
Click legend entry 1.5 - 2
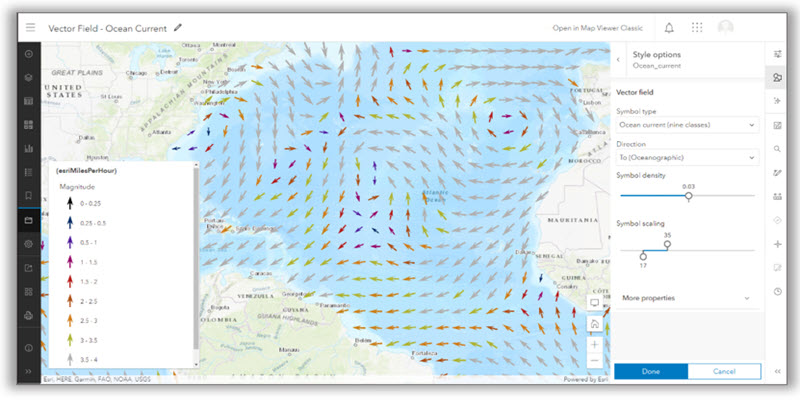pos(88,282)
